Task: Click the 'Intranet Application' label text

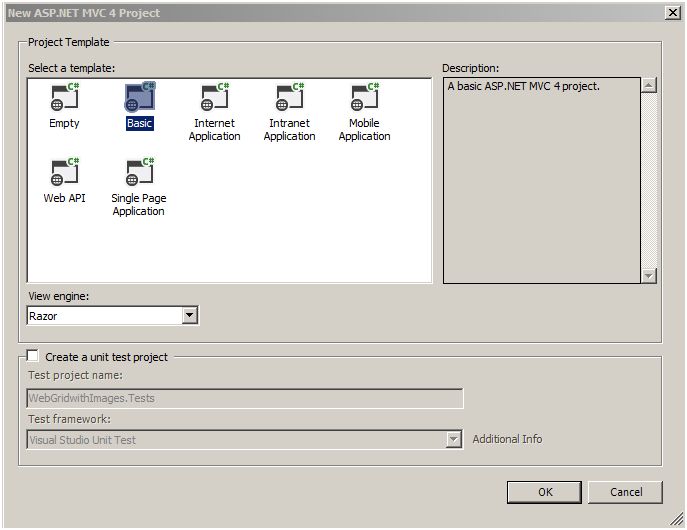Action: point(290,130)
